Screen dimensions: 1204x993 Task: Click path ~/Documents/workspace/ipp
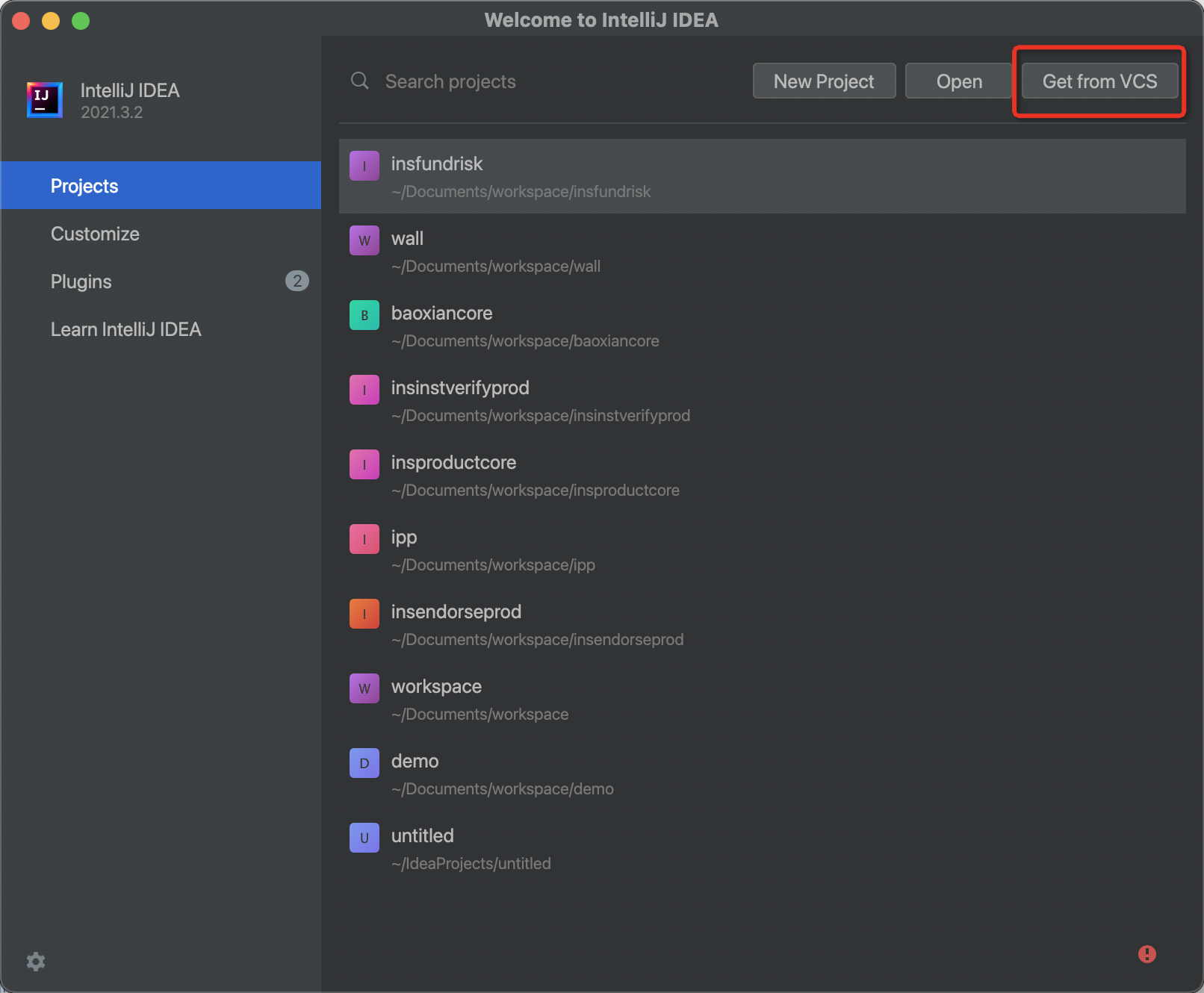click(493, 565)
